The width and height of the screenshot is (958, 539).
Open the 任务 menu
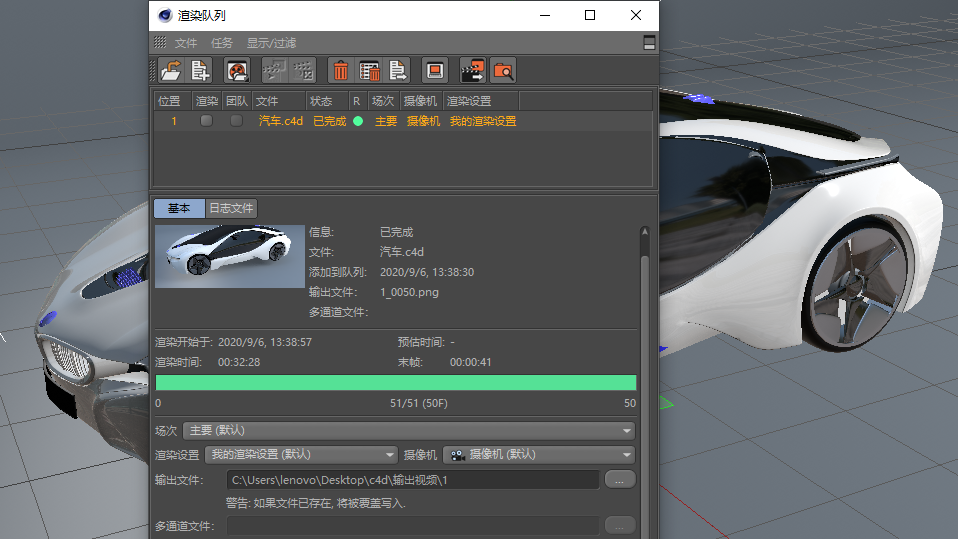tap(222, 43)
